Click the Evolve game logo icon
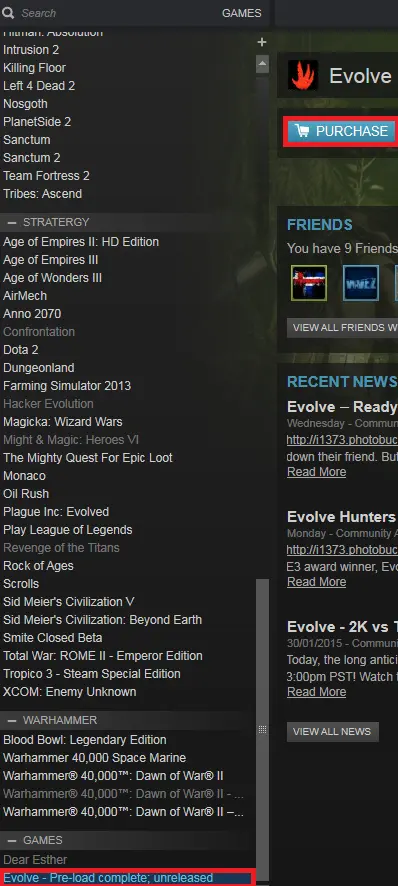The width and height of the screenshot is (398, 886). click(302, 75)
